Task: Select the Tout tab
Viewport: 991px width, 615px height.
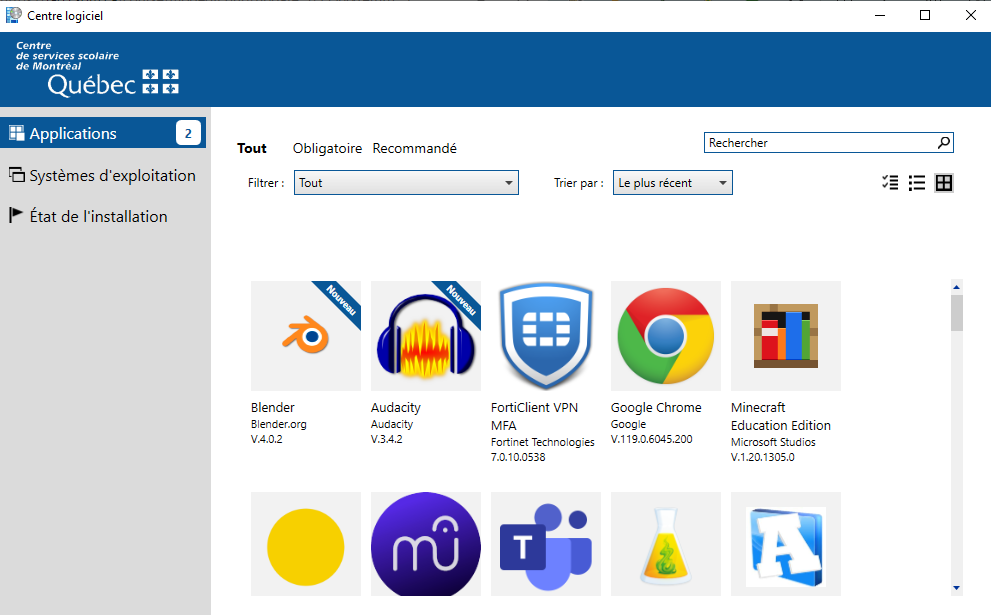Action: tap(252, 149)
